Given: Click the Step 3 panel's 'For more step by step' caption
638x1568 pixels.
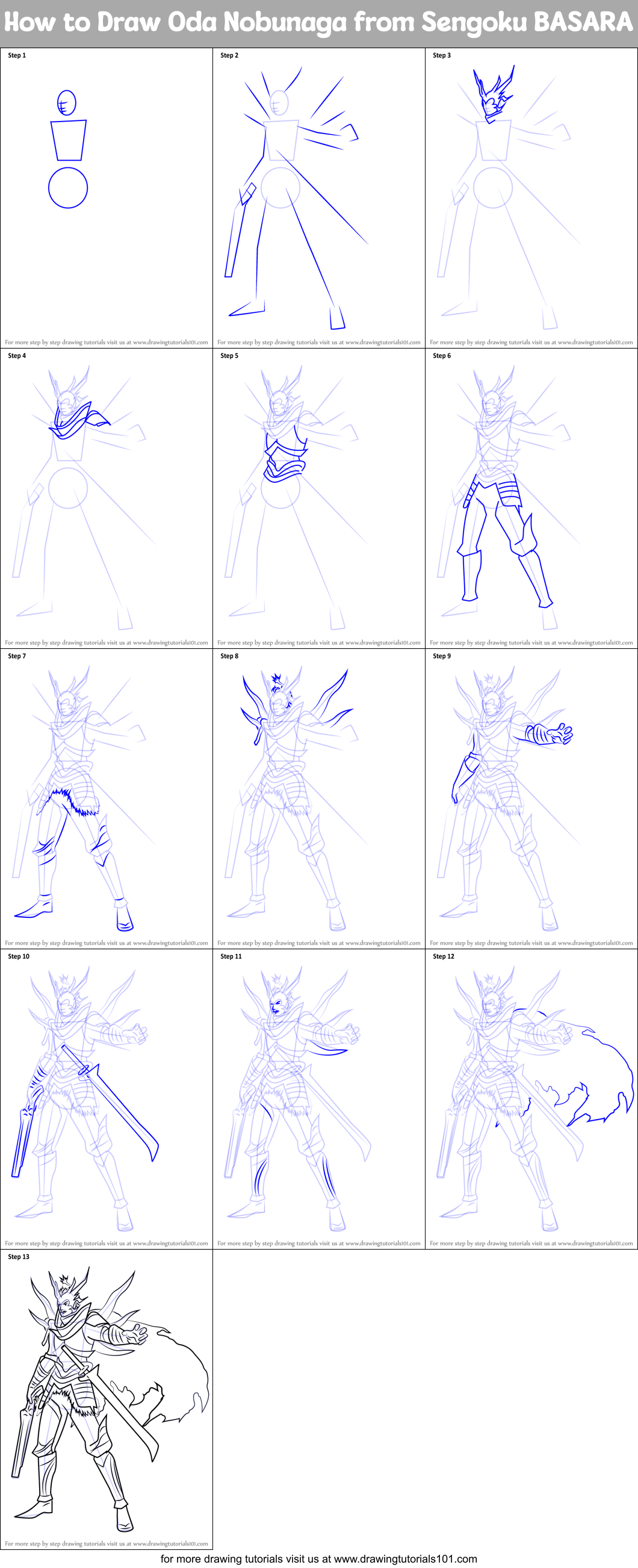Looking at the screenshot, I should click(x=531, y=342).
